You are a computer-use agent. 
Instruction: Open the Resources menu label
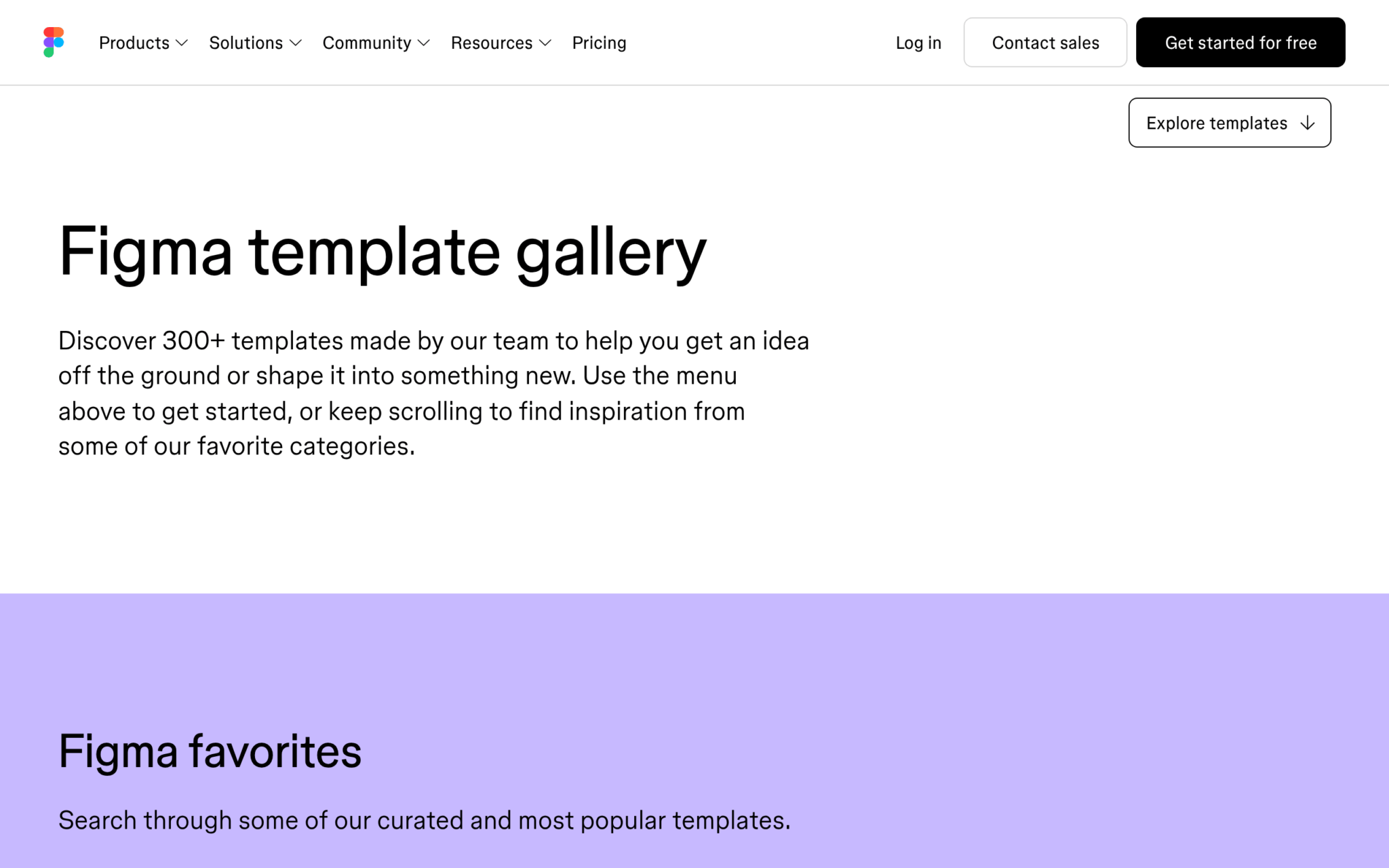click(492, 43)
